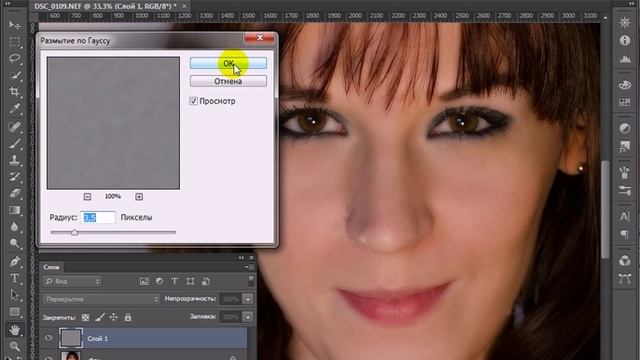Select the Zoom tool

click(x=14, y=347)
